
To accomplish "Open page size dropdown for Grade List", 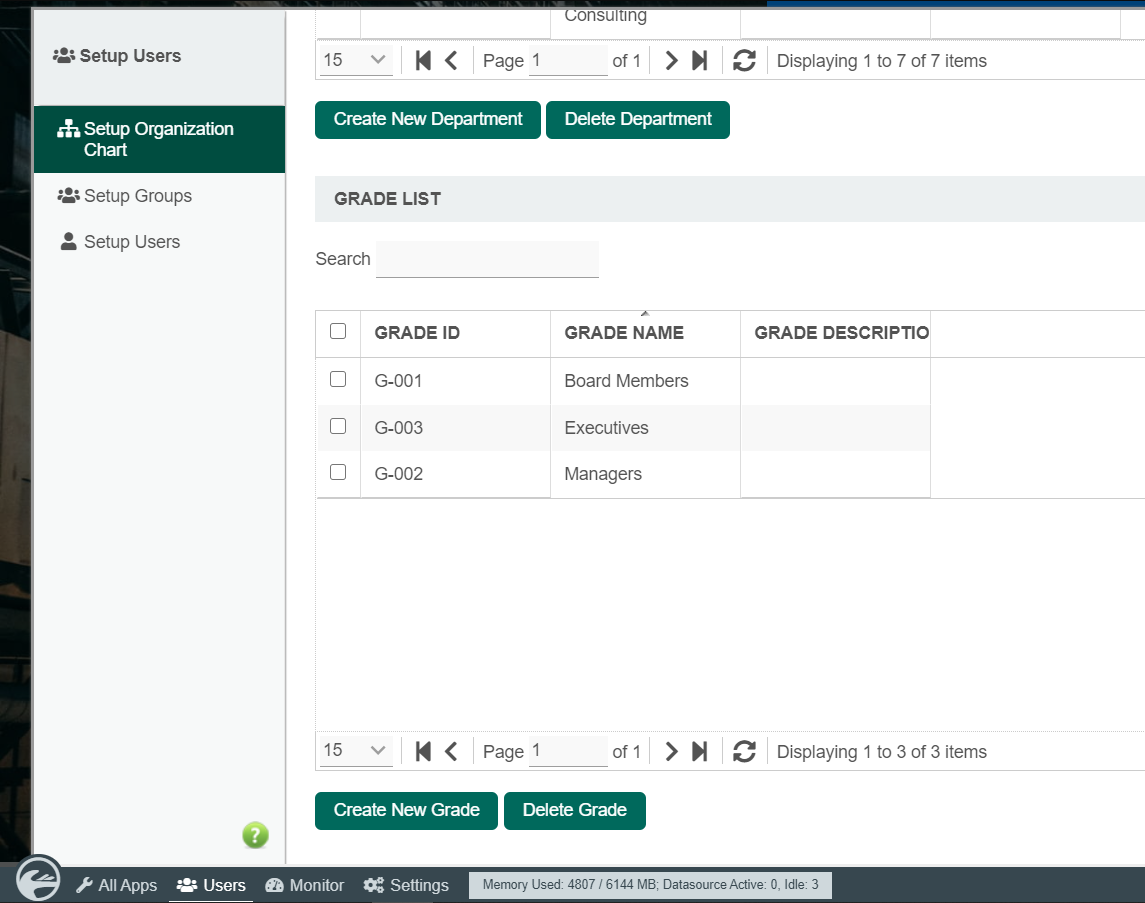I will pos(355,751).
